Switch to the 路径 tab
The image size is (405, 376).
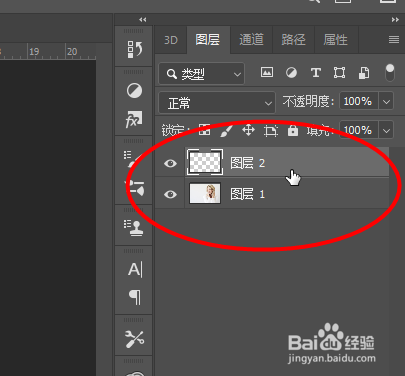(294, 40)
